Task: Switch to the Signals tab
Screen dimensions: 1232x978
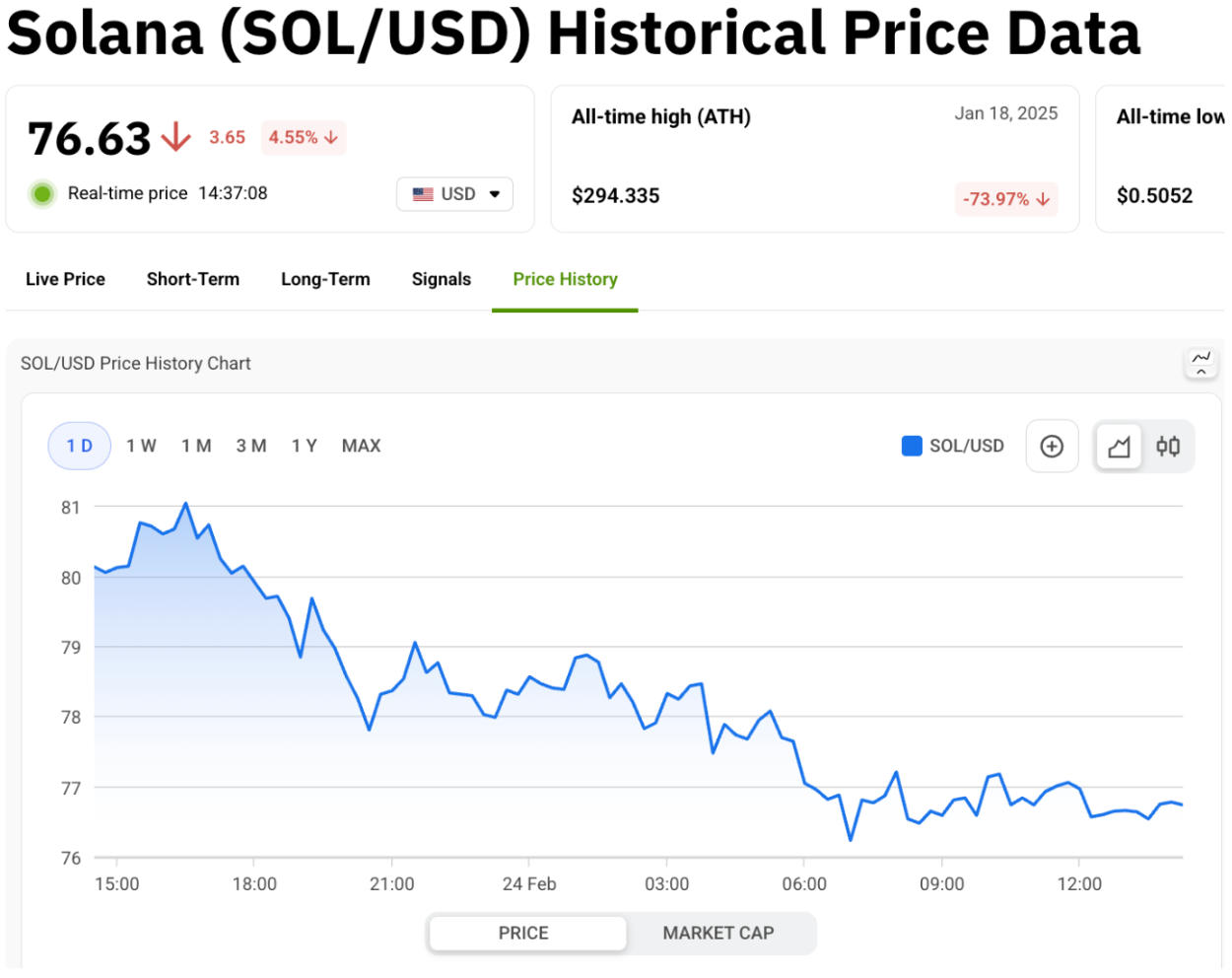Action: coord(441,279)
